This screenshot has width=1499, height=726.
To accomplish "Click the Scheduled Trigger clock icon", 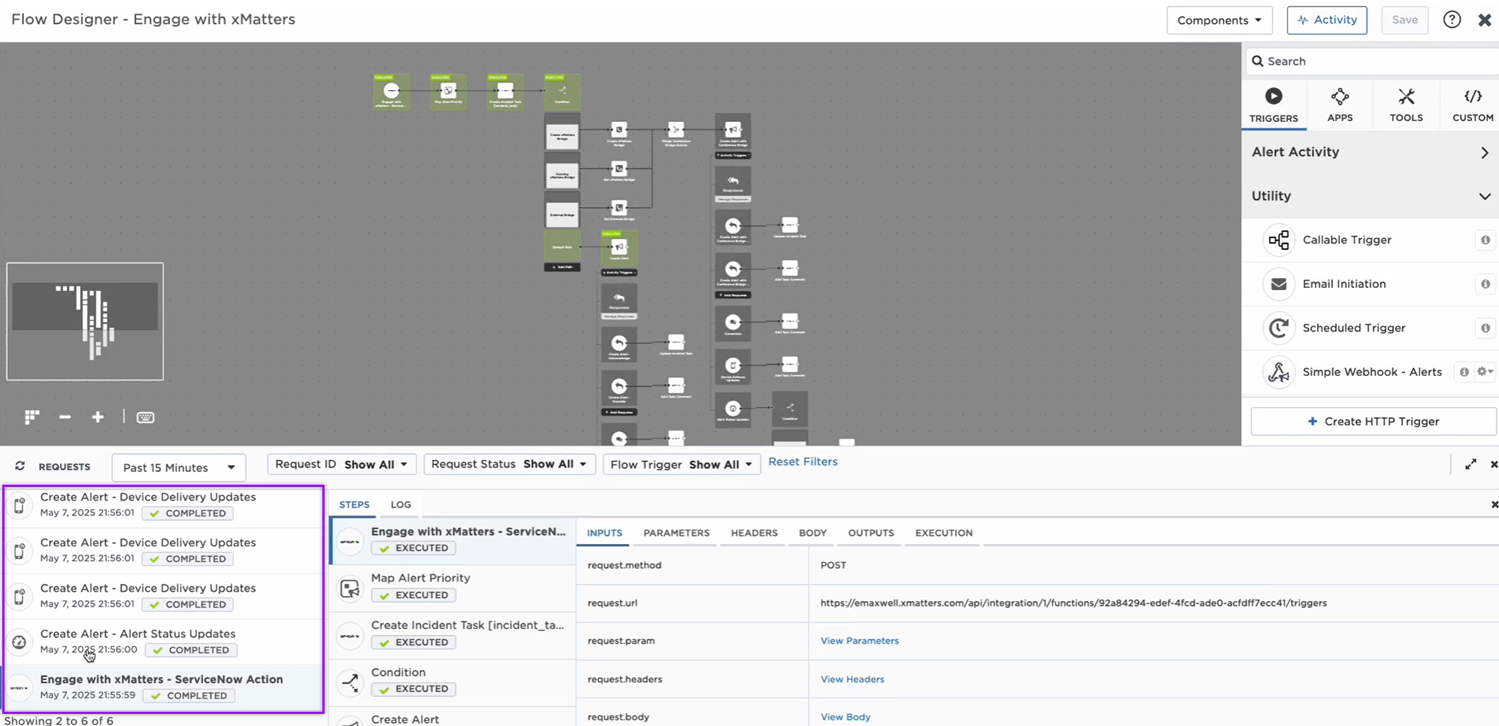I will 1278,328.
